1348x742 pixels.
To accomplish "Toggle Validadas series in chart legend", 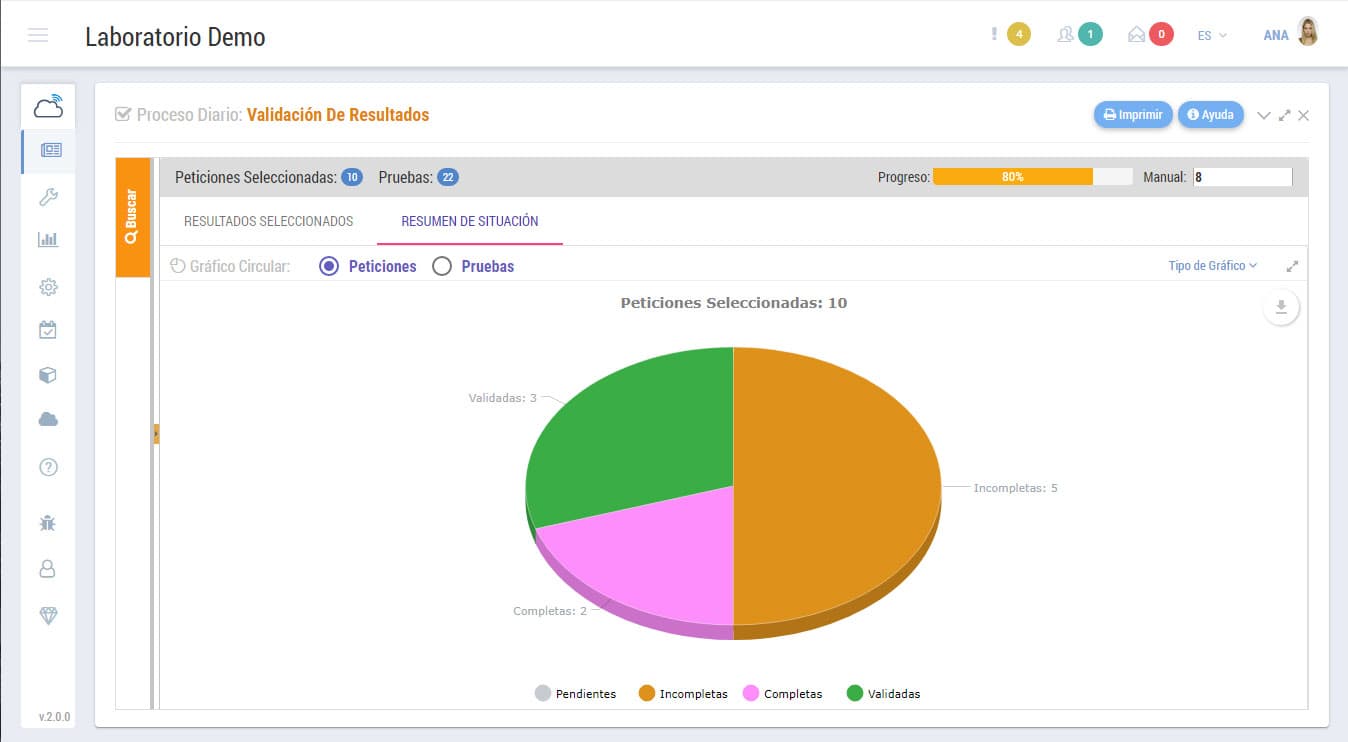I will click(883, 694).
